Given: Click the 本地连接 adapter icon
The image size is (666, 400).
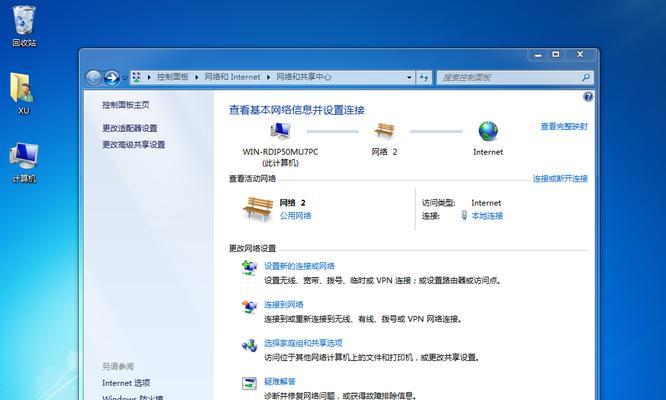Looking at the screenshot, I should click(464, 216).
